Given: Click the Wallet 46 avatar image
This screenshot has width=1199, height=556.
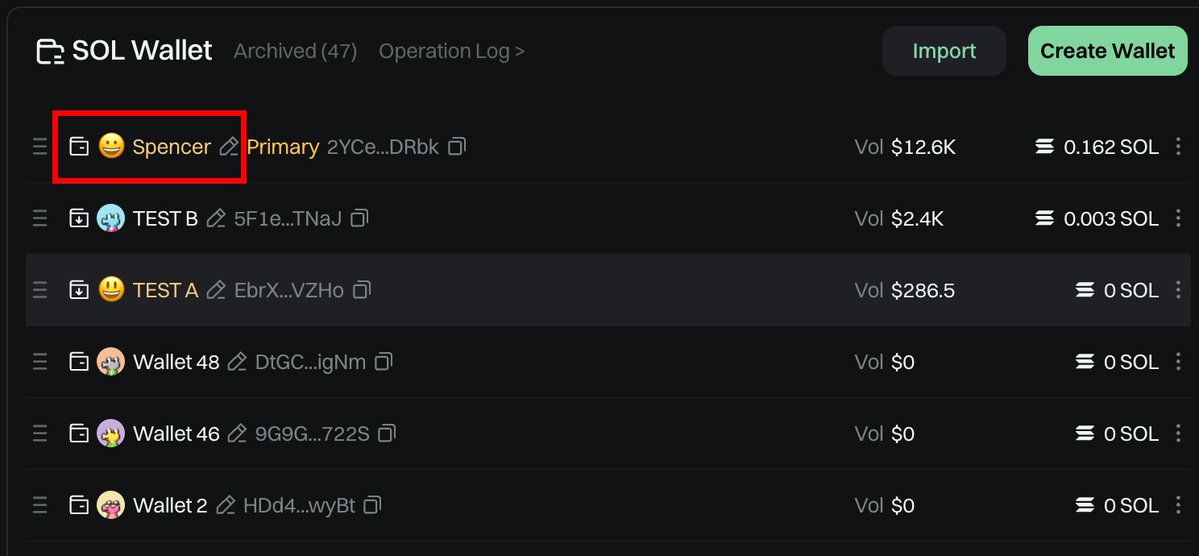Looking at the screenshot, I should [x=111, y=434].
